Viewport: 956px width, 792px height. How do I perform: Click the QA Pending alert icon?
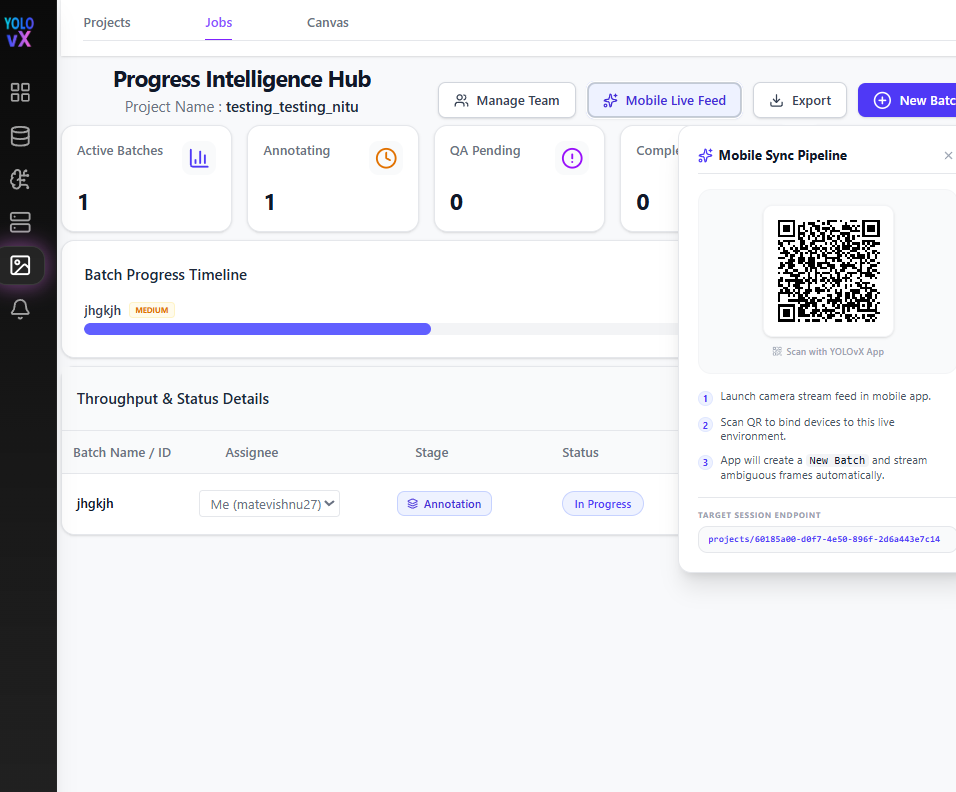(x=572, y=158)
